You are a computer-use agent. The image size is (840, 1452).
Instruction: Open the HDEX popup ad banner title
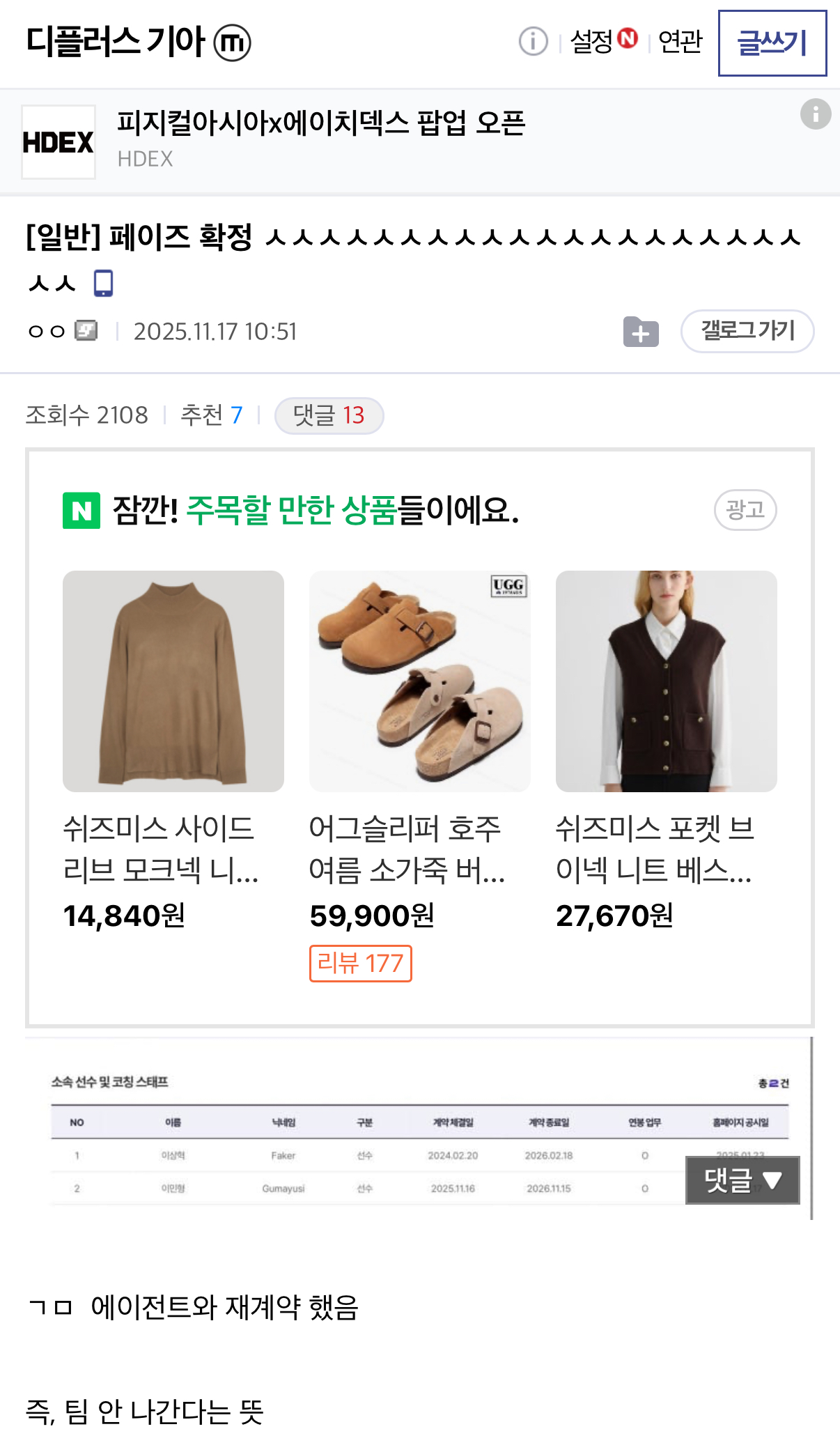[x=321, y=123]
